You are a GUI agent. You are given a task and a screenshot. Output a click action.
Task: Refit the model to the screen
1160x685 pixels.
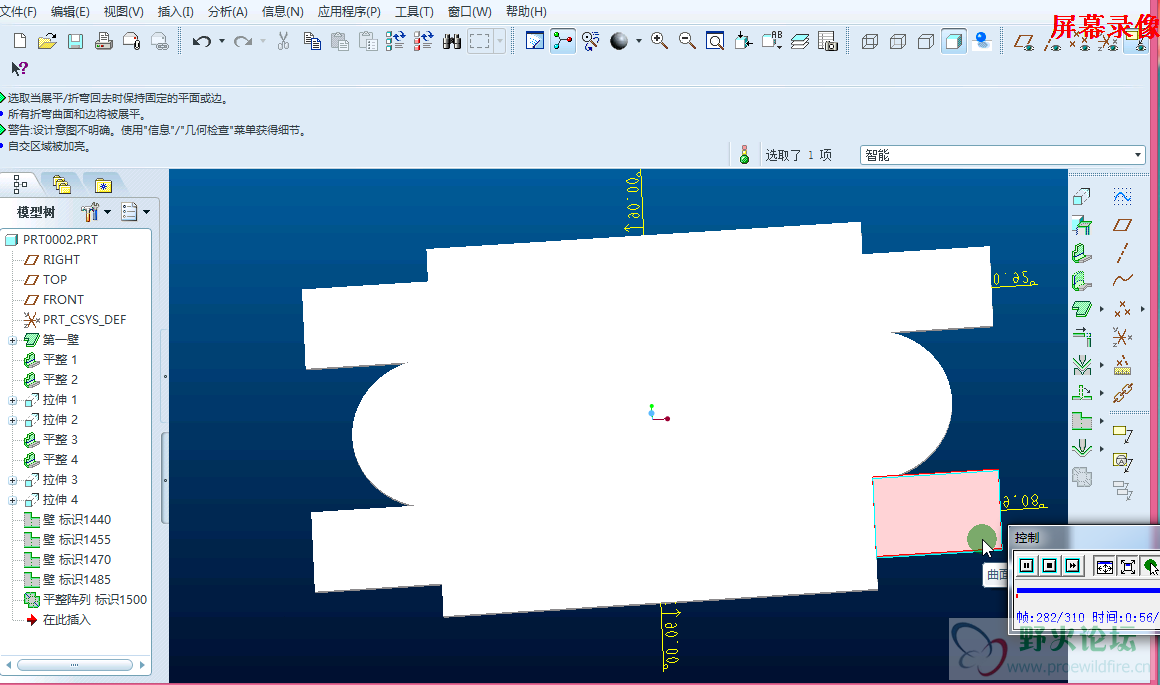(x=715, y=41)
